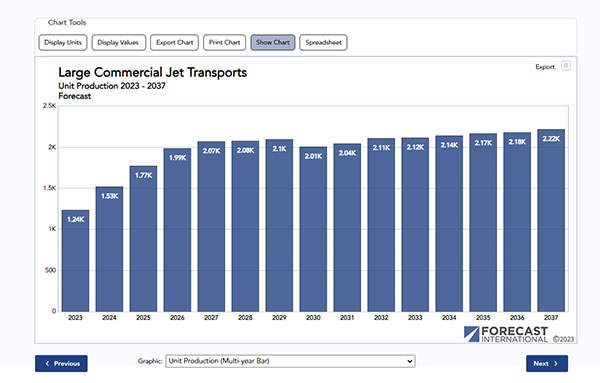This screenshot has height=383, width=600.
Task: Click the right chevron in Next button
Action: (x=556, y=363)
